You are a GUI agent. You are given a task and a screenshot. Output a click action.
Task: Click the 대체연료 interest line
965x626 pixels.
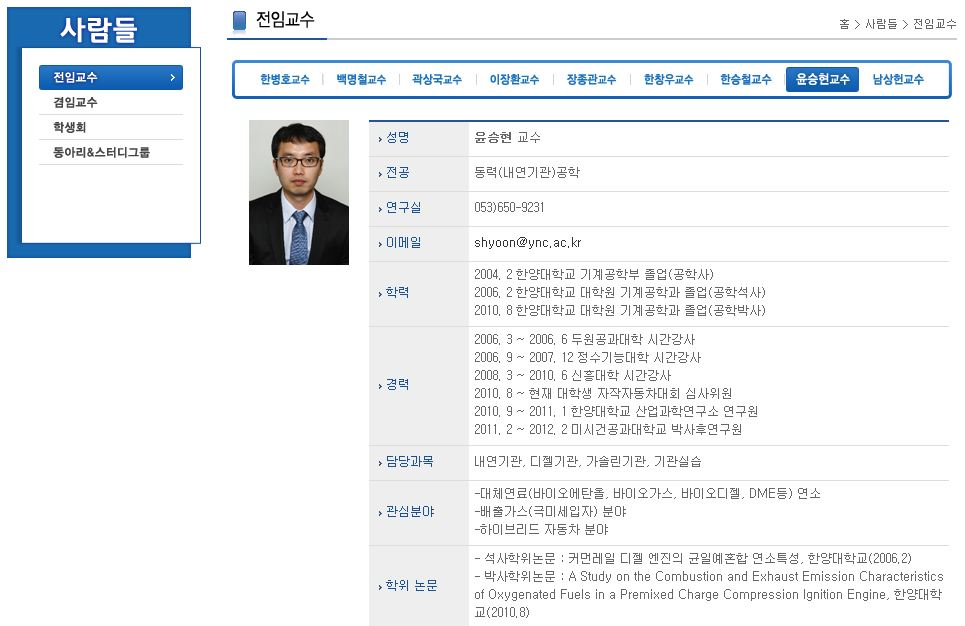tap(647, 494)
